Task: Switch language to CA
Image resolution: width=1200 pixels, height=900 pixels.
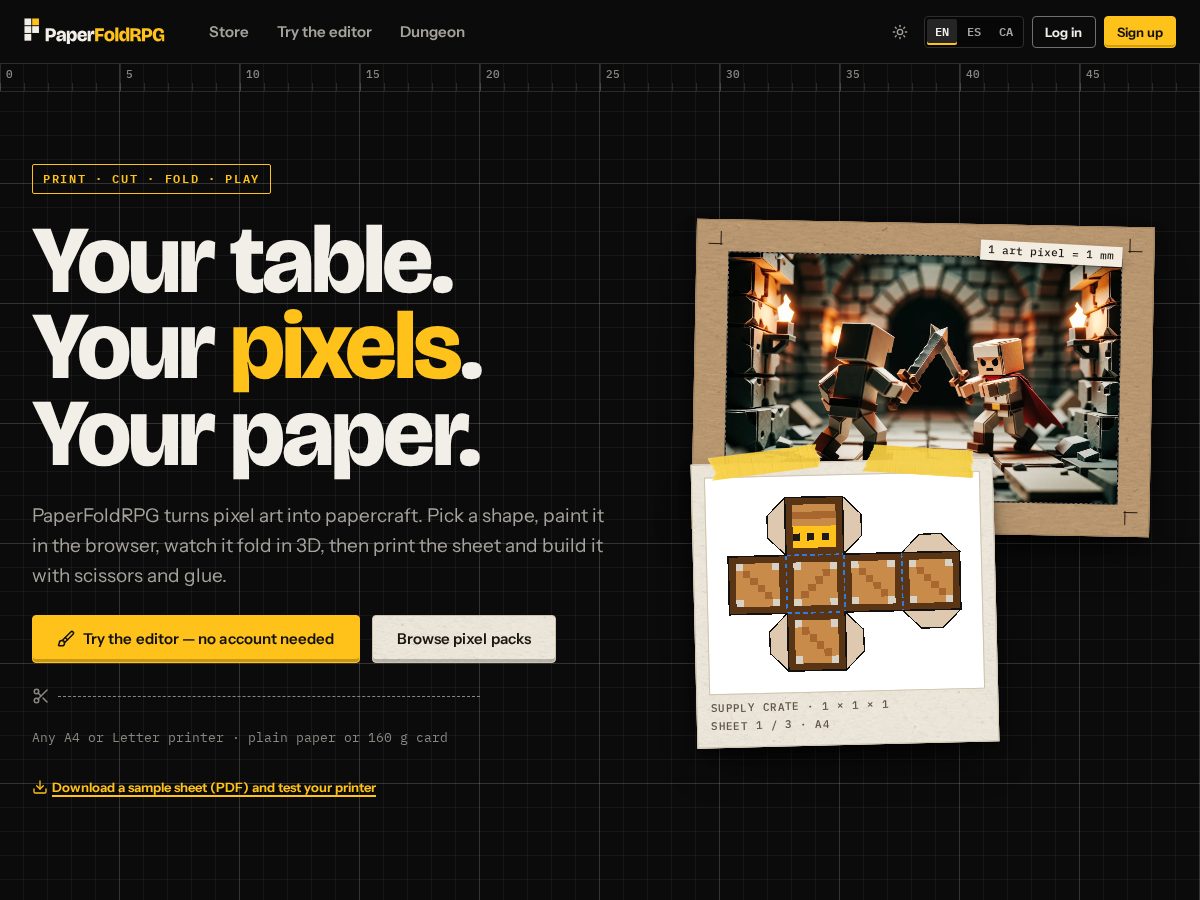Action: 1006,32
